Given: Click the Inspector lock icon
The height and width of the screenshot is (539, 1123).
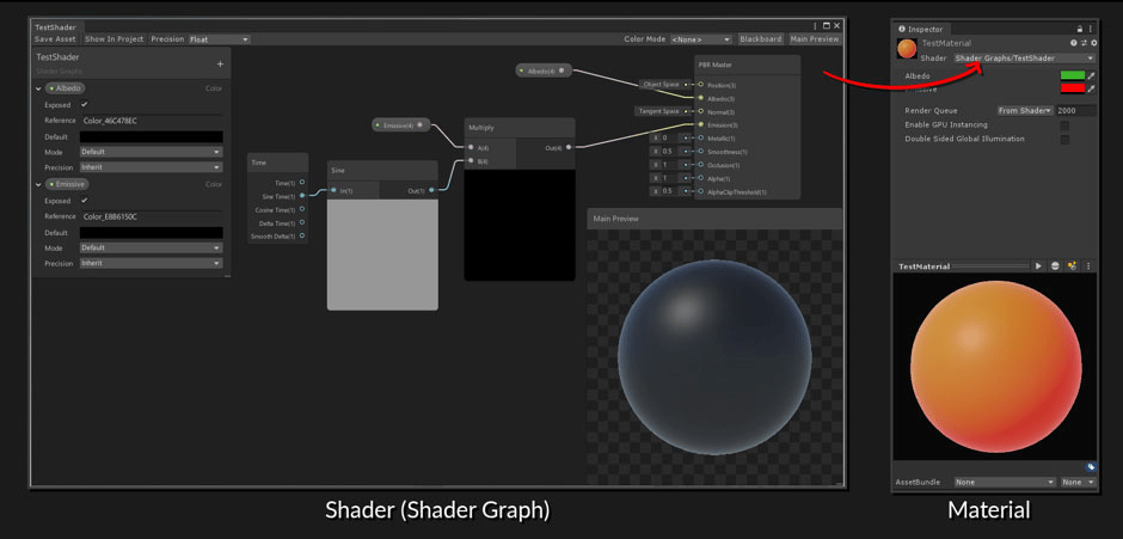Looking at the screenshot, I should coord(1080,29).
